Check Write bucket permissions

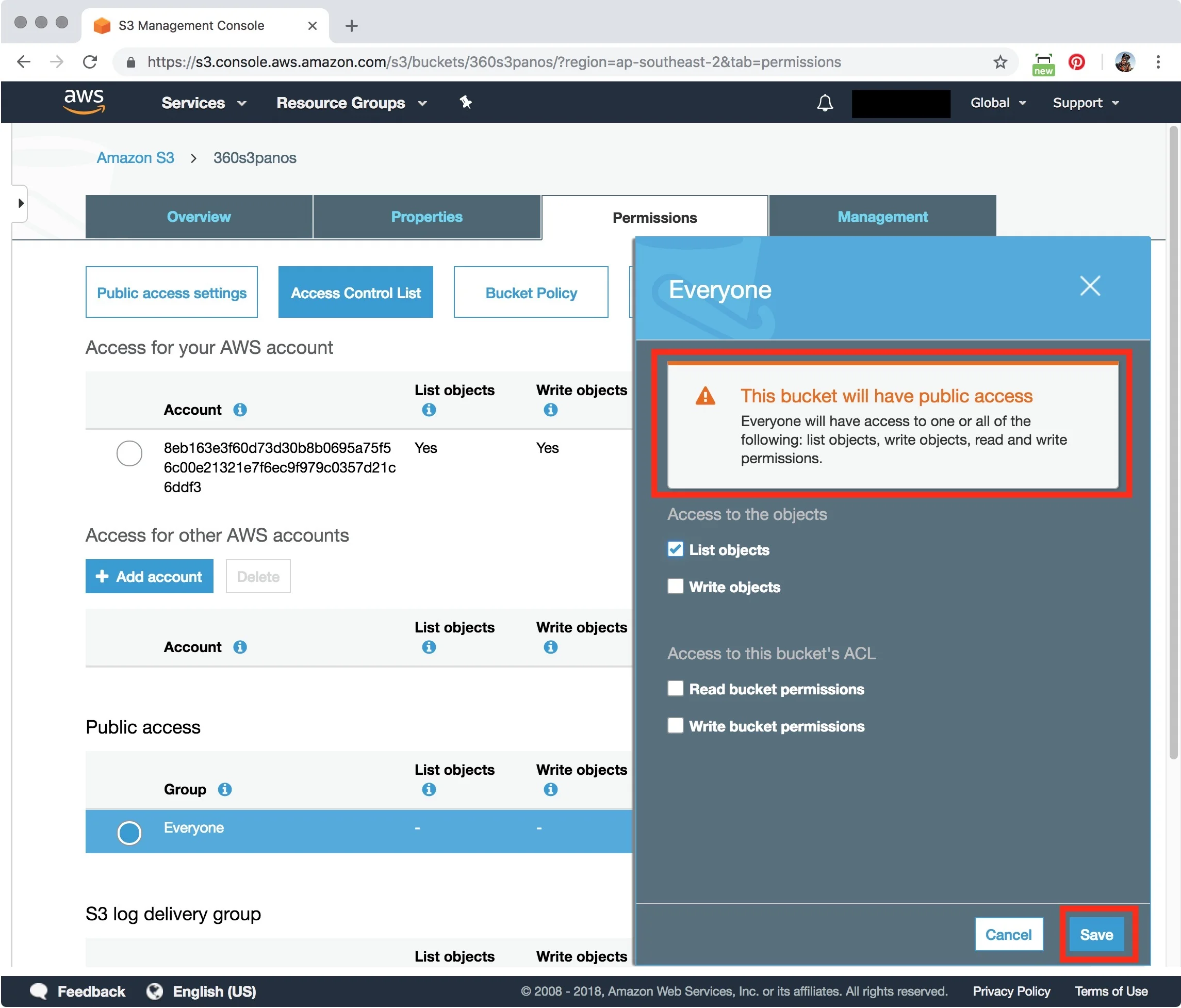(x=675, y=725)
